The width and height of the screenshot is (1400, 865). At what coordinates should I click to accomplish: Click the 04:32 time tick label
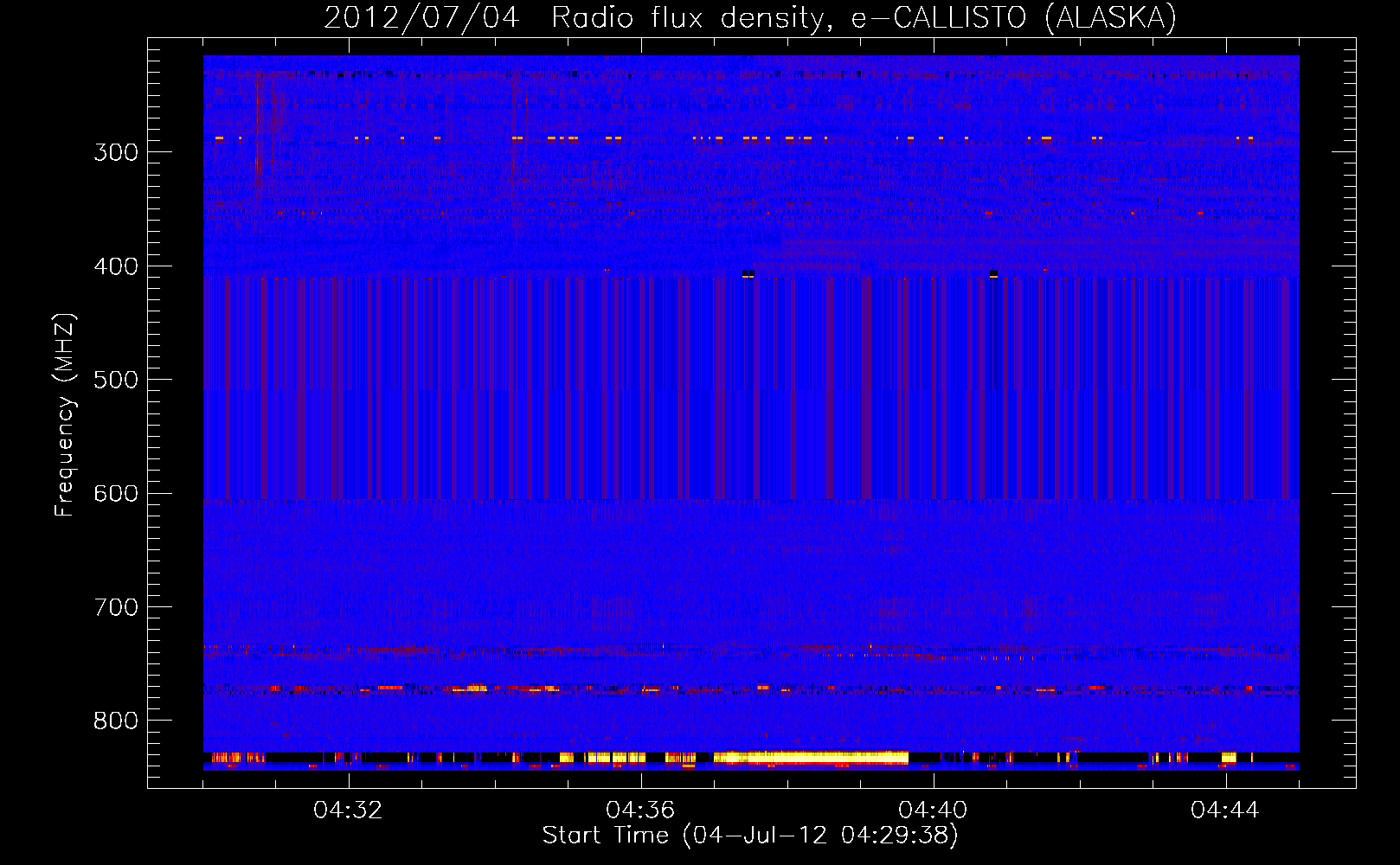coord(348,811)
